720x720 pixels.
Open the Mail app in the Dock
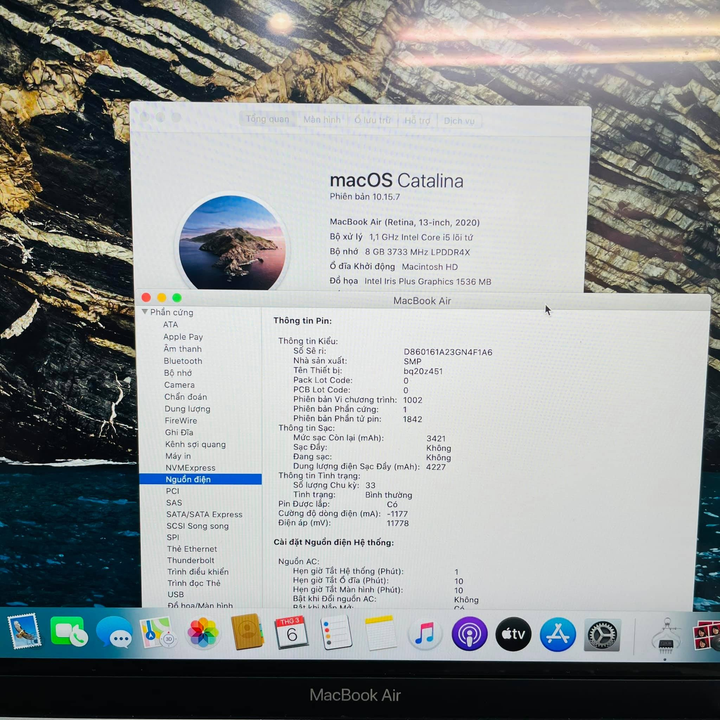24,632
